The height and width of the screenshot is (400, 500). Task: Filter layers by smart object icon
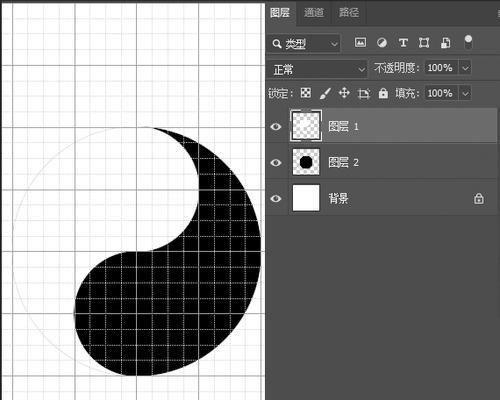(x=445, y=43)
